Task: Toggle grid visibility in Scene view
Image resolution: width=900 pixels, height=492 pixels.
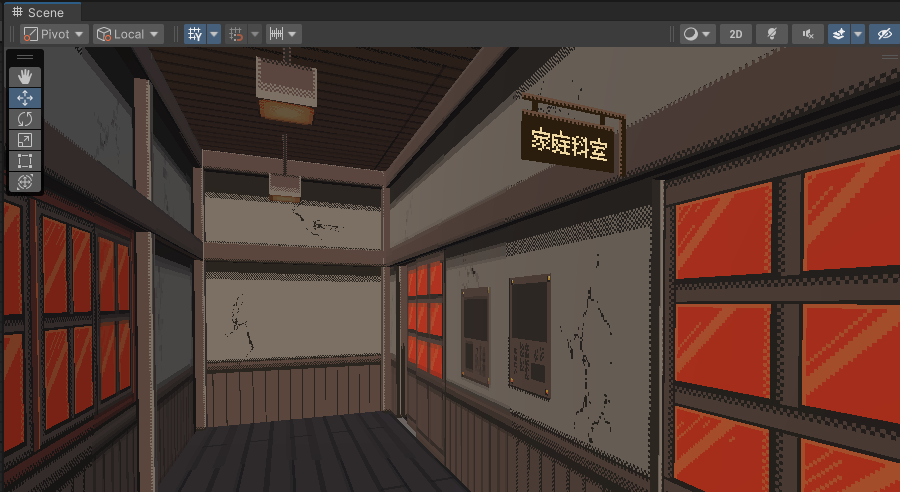Action: [195, 34]
